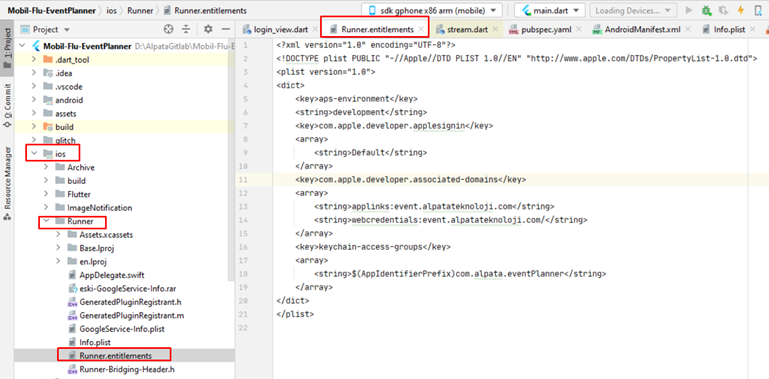
Task: Click the keychain-access-groups key line
Action: click(373, 247)
